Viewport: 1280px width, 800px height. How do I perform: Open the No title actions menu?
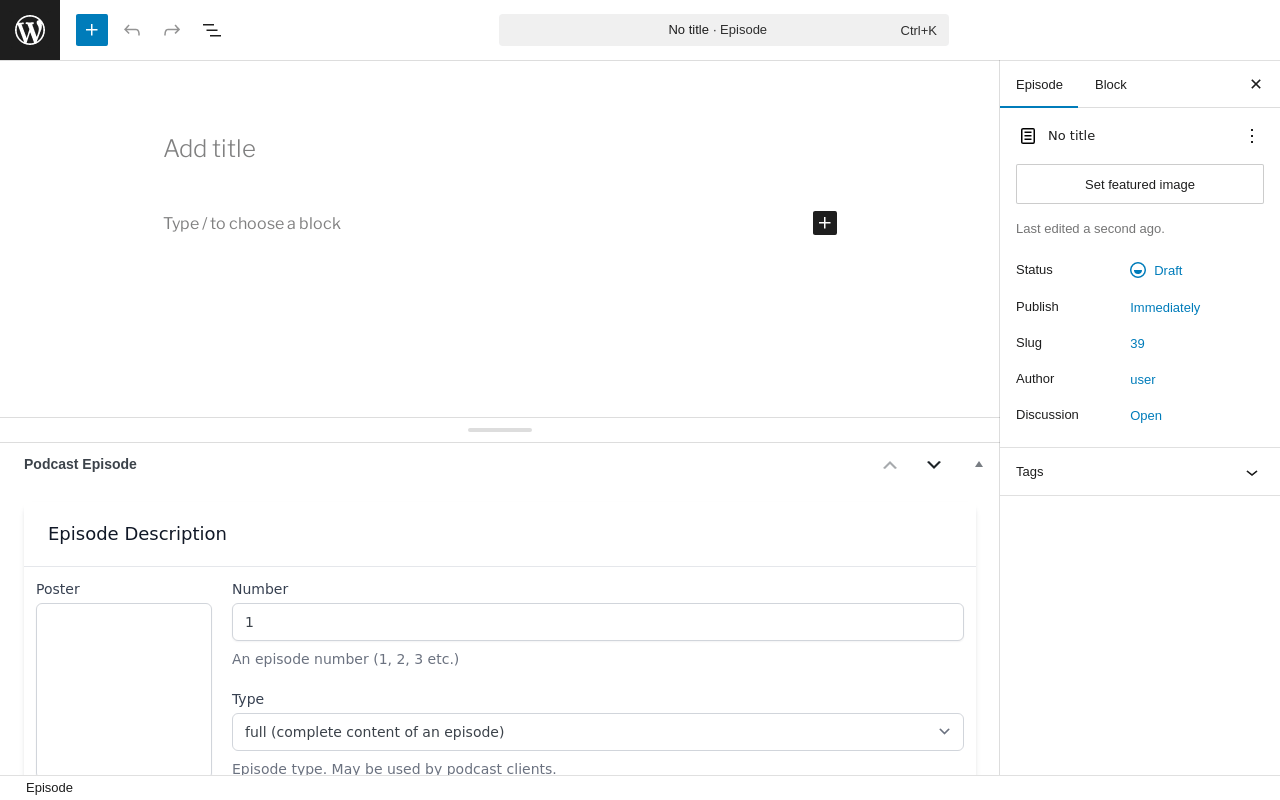click(1252, 136)
